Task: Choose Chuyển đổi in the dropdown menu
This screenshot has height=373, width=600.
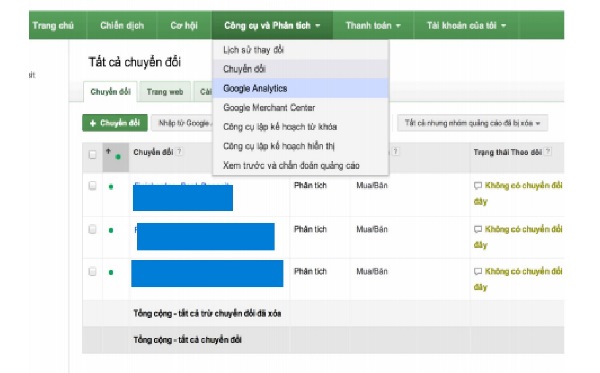Action: (300, 69)
